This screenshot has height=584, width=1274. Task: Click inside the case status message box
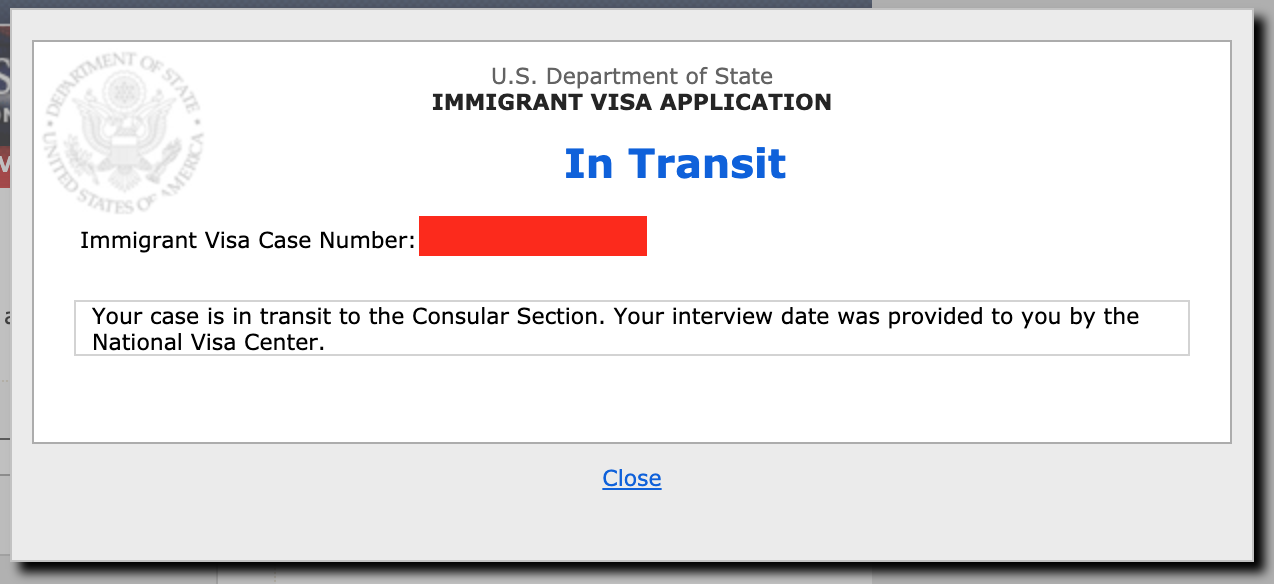tap(632, 328)
